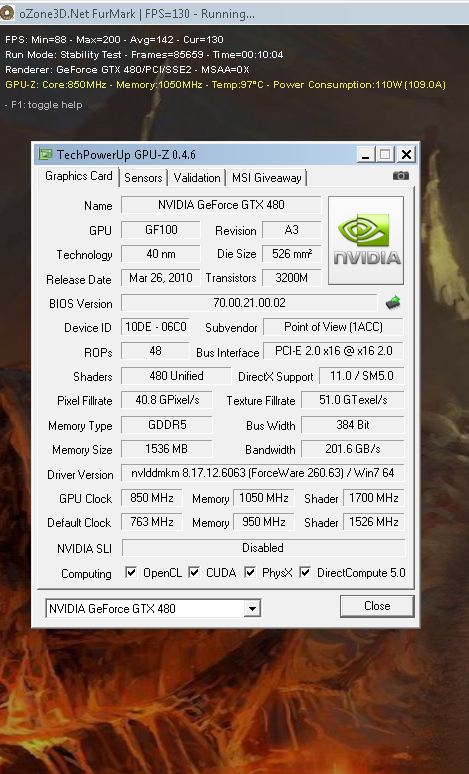Click the GPU field showing GF100

(161, 230)
